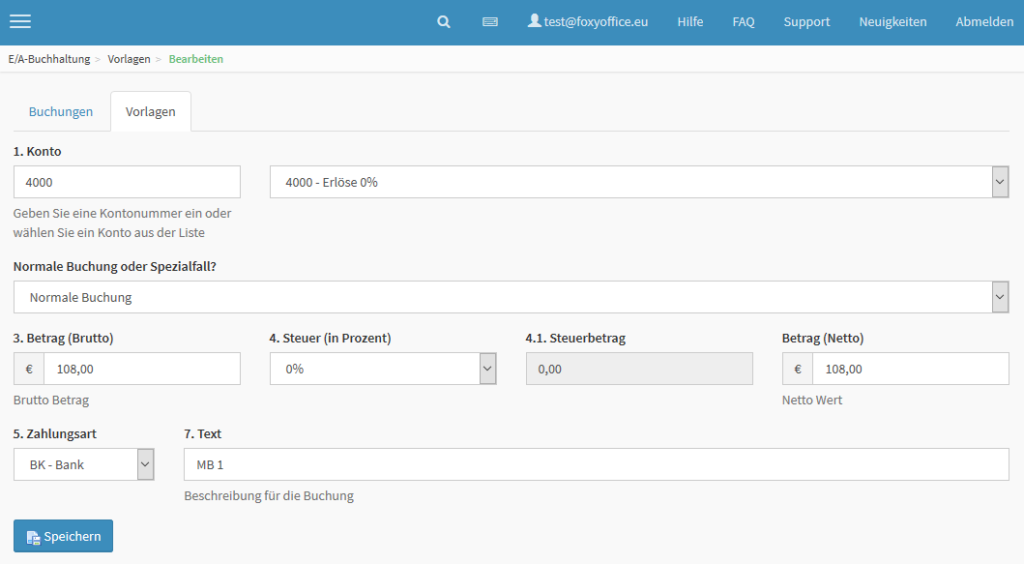Select the Vorlagen tab
This screenshot has width=1024, height=564.
click(150, 112)
